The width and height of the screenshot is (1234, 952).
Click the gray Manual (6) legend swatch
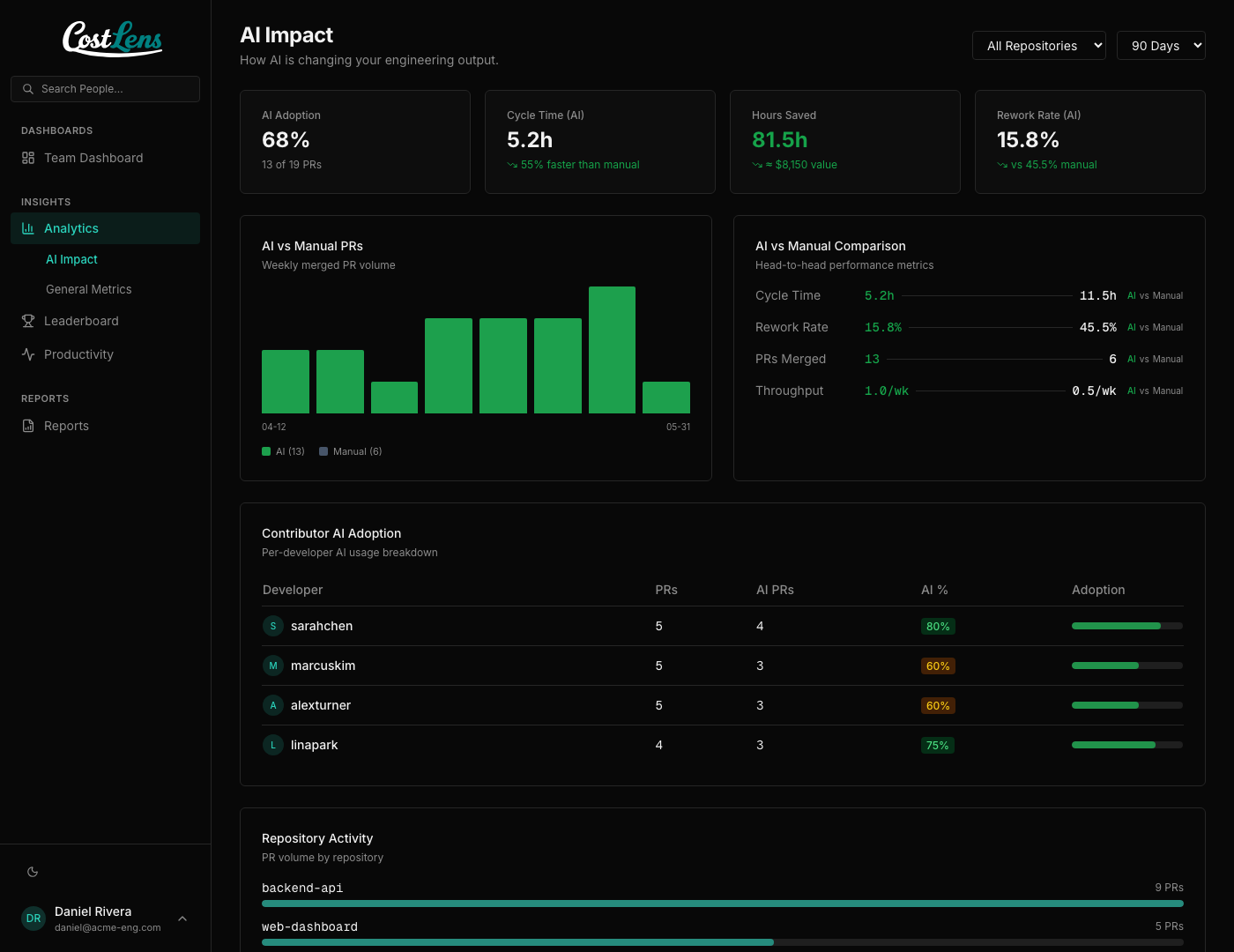pyautogui.click(x=323, y=451)
